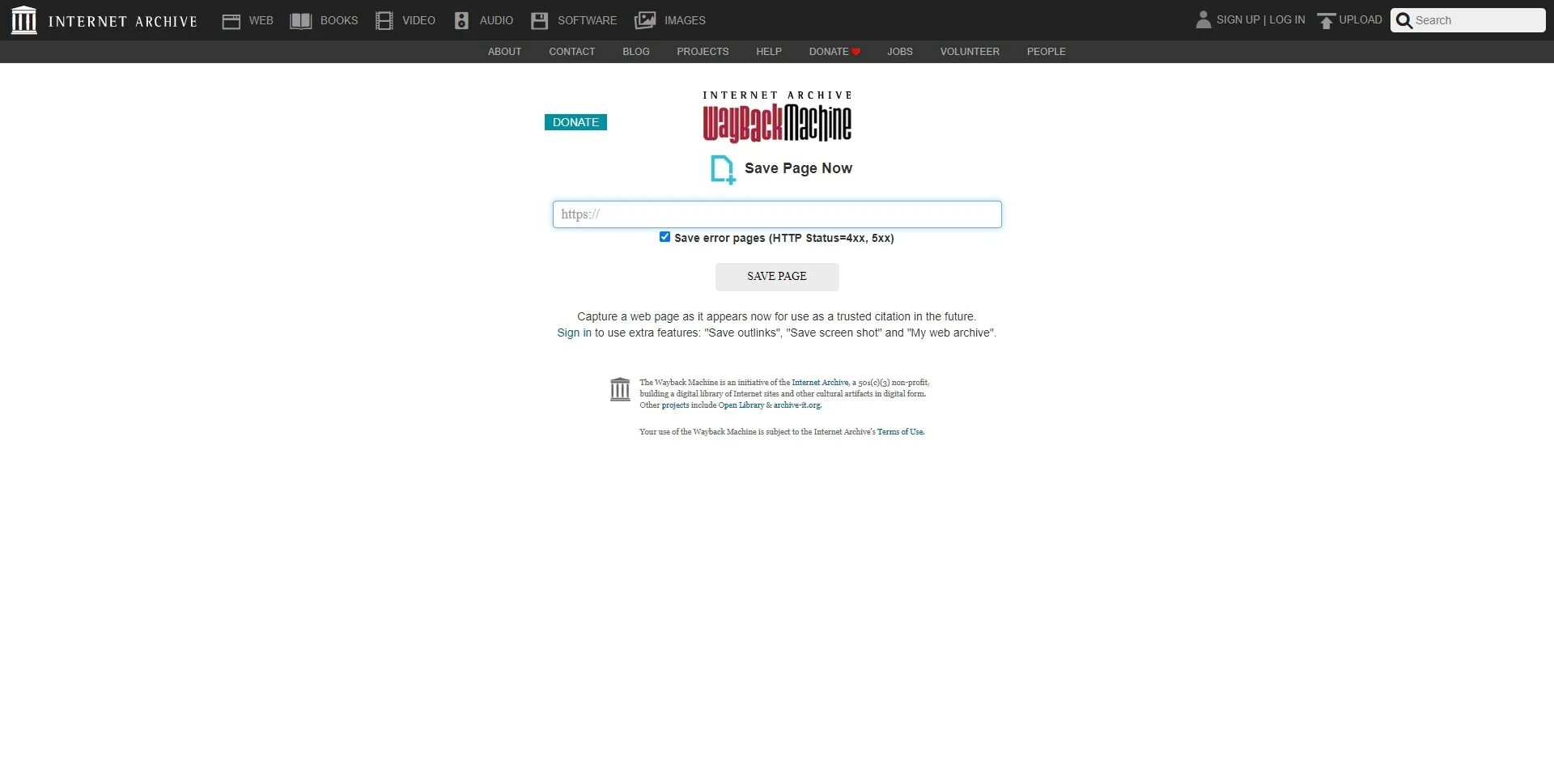Click the Log In link
Viewport: 1554px width, 784px height.
(x=1287, y=19)
